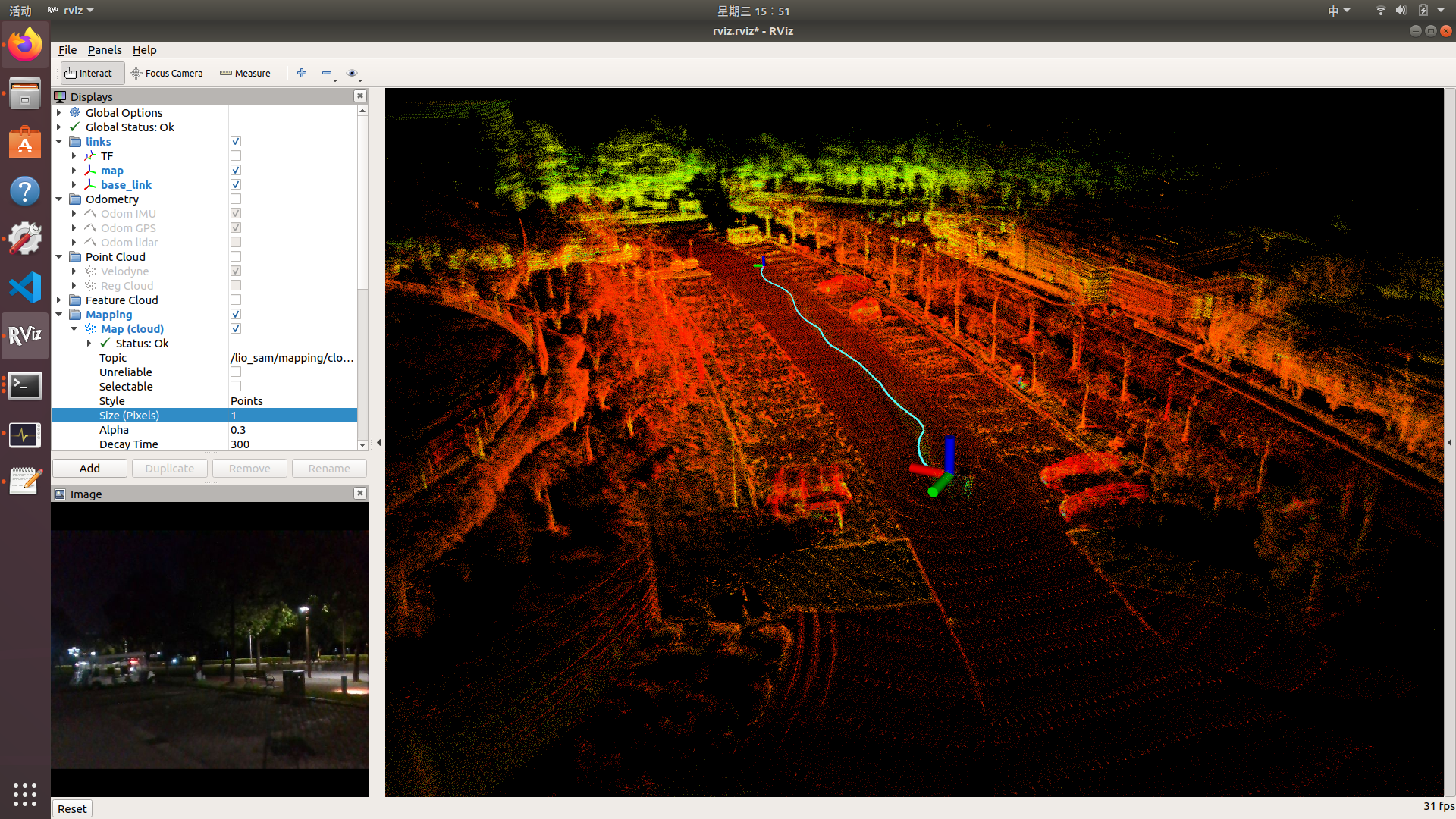Choose the Measure tool
This screenshot has height=819, width=1456.
(245, 73)
